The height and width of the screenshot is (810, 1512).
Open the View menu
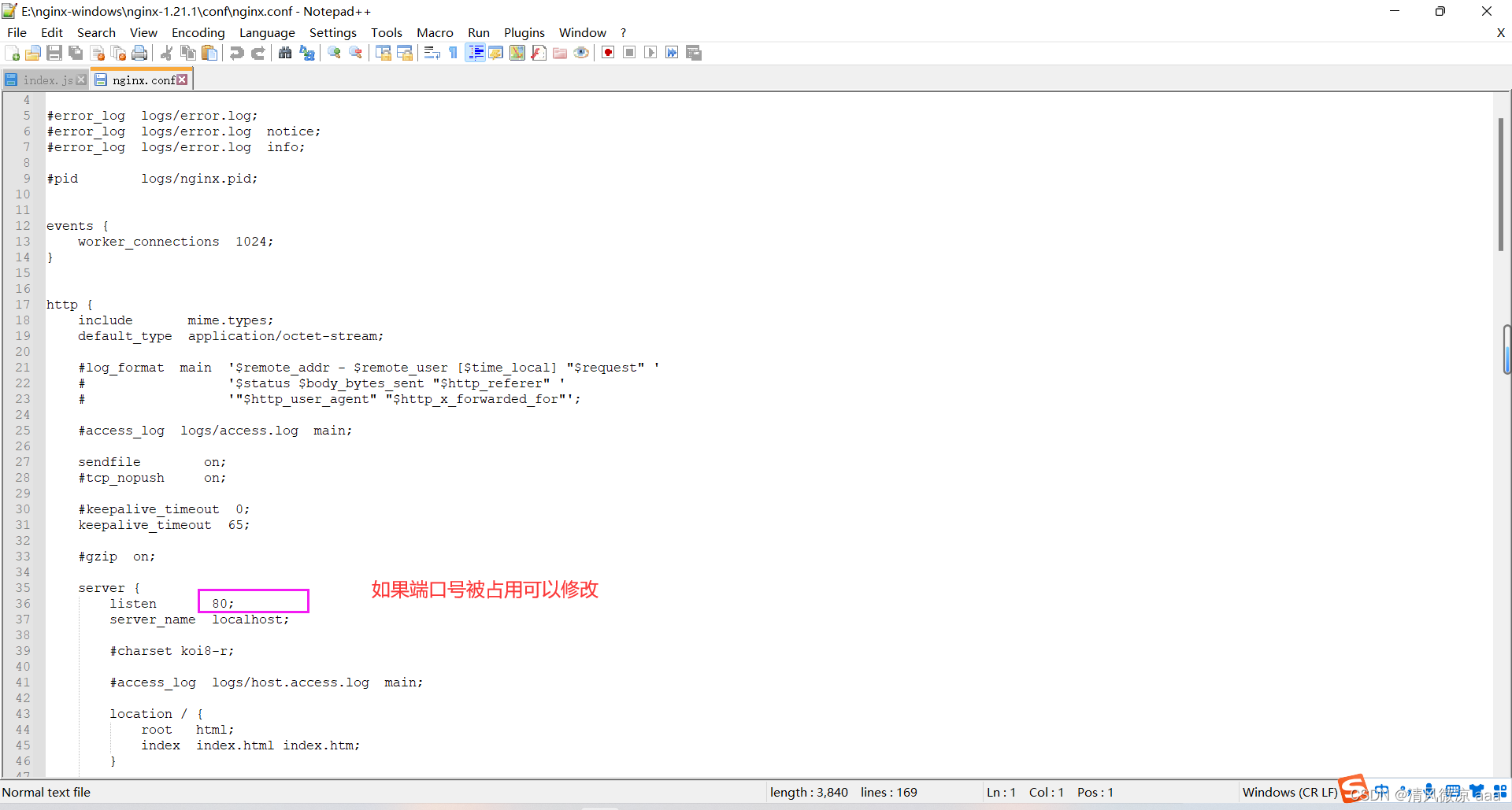pyautogui.click(x=143, y=32)
